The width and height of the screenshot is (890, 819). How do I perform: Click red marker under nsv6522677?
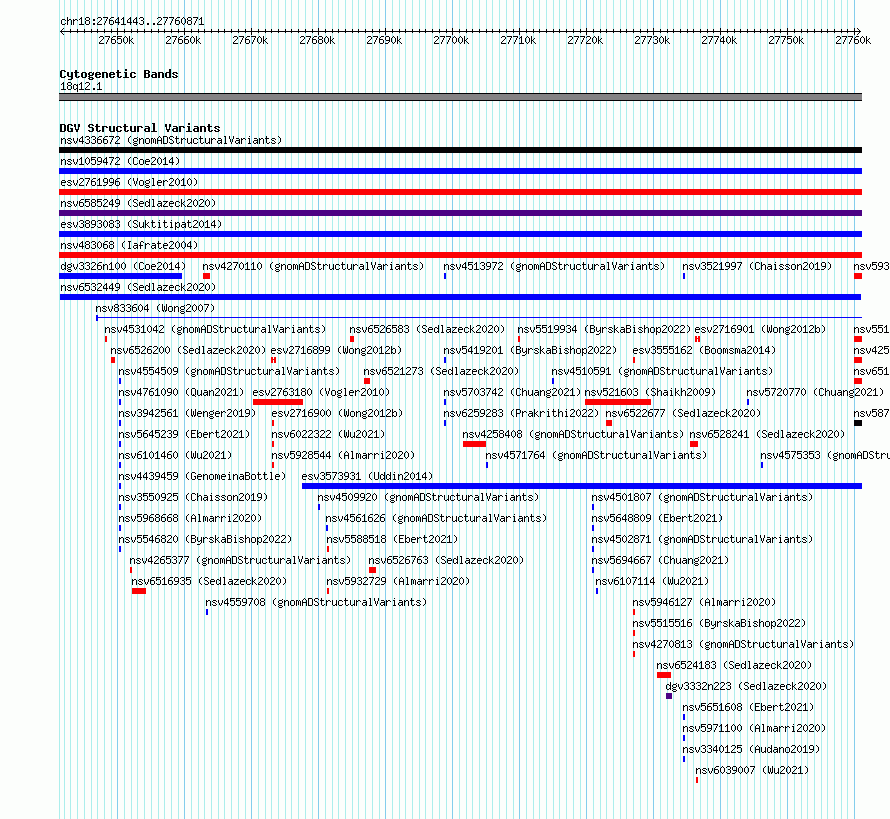coord(608,423)
